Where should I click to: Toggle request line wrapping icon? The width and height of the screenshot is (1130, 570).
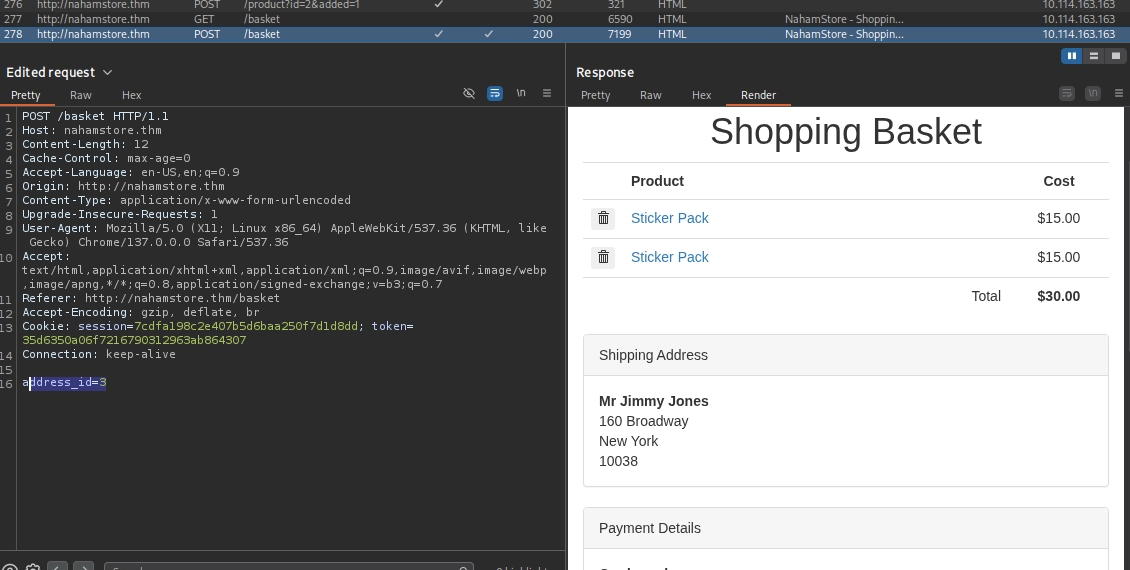(x=495, y=93)
